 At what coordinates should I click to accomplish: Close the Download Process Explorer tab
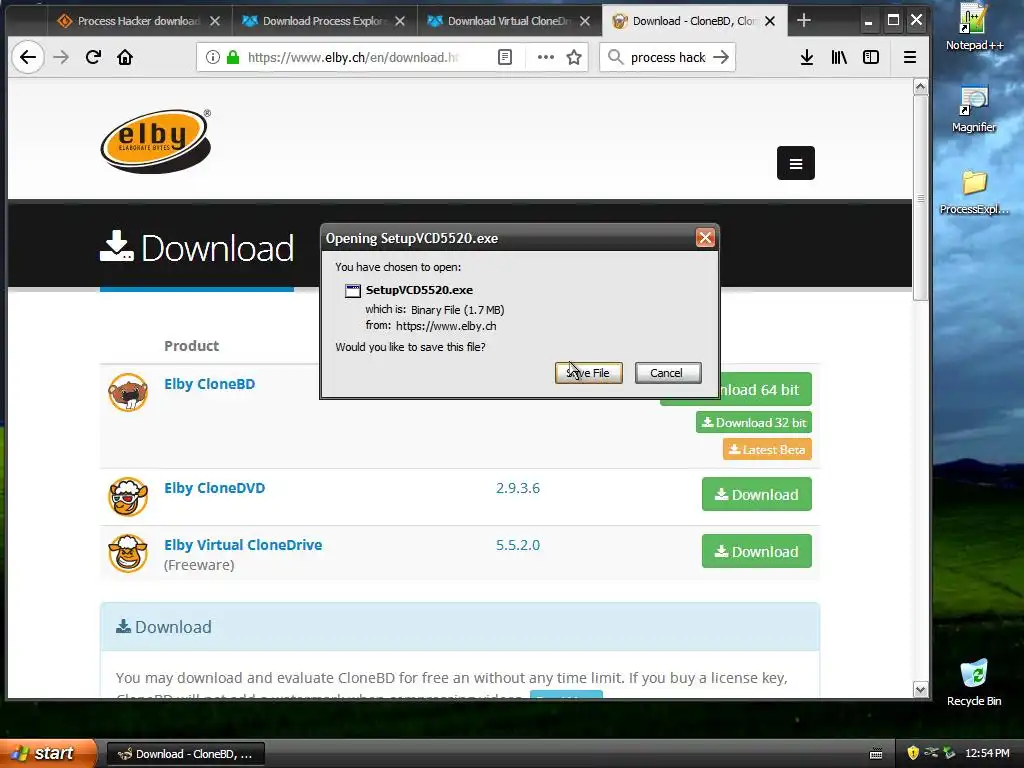click(400, 21)
